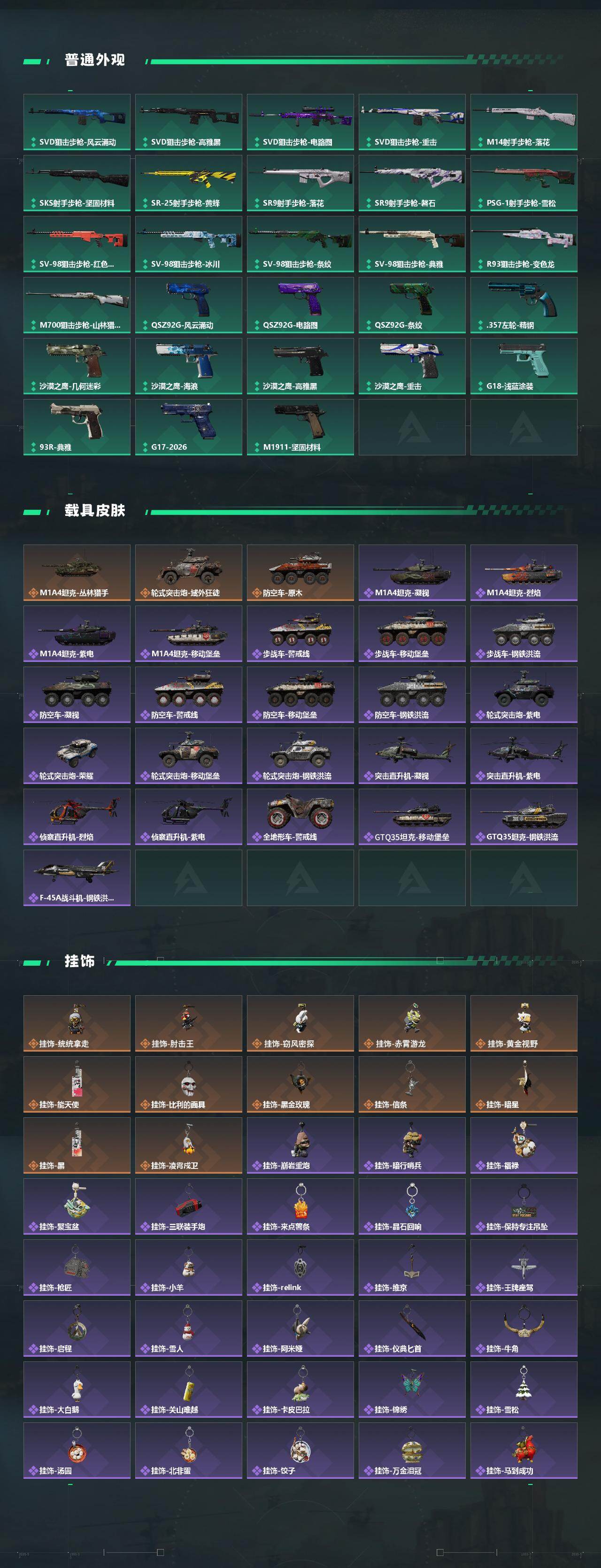Click the 防空车-原木 vehicle icon

pyautogui.click(x=300, y=573)
